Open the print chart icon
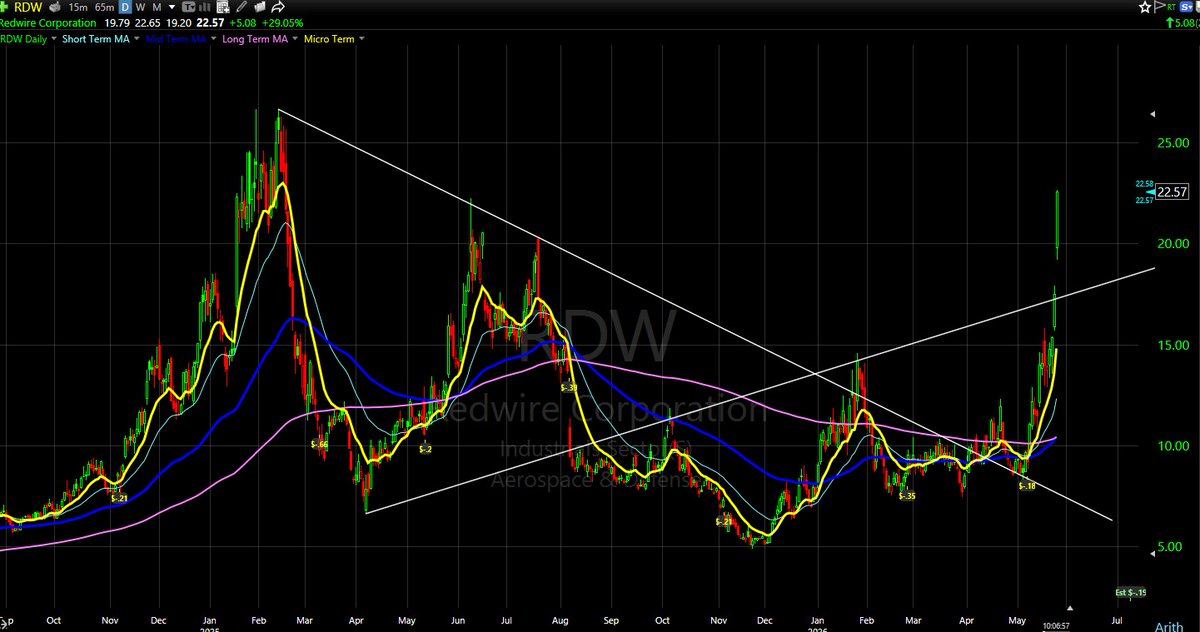 (54, 7)
